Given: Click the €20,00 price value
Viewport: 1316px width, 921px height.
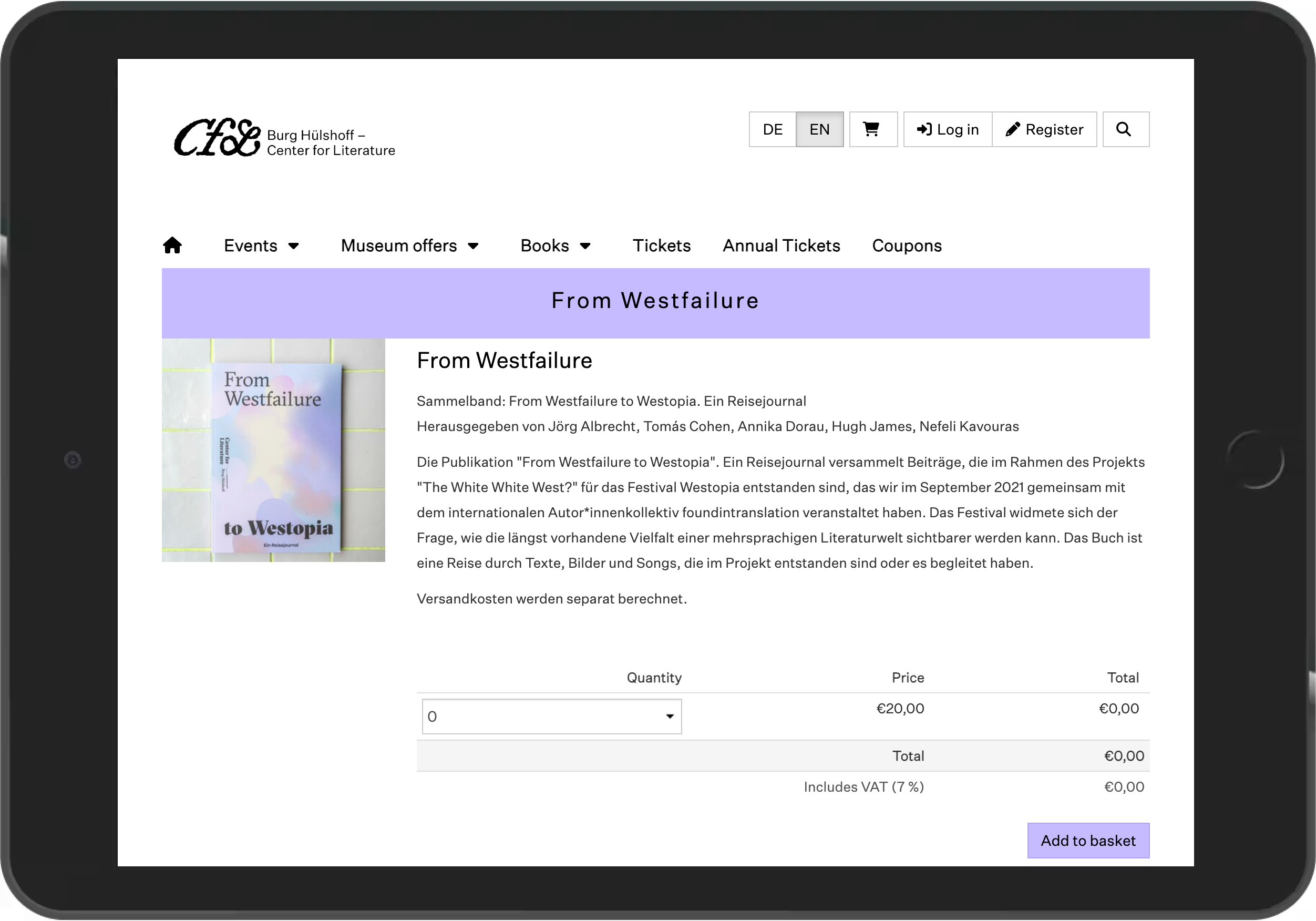Looking at the screenshot, I should pos(900,709).
